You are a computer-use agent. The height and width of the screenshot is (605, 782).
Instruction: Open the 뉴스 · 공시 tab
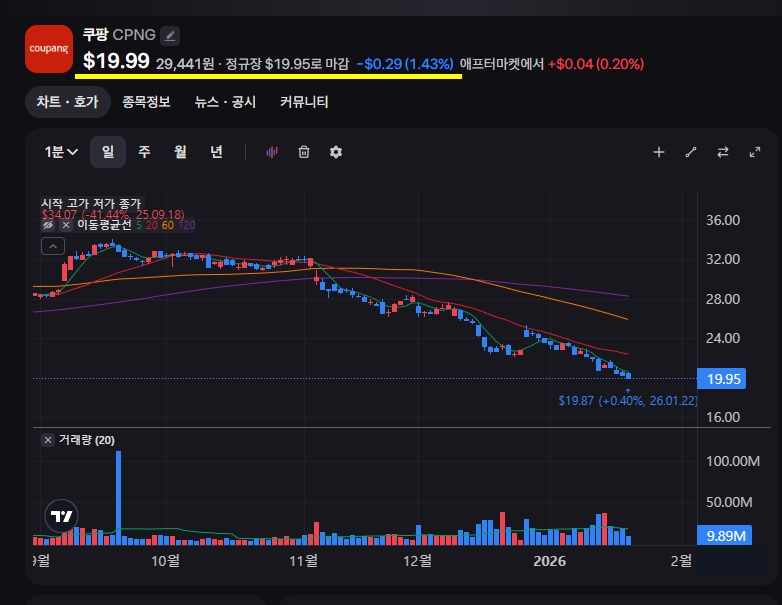coord(225,102)
